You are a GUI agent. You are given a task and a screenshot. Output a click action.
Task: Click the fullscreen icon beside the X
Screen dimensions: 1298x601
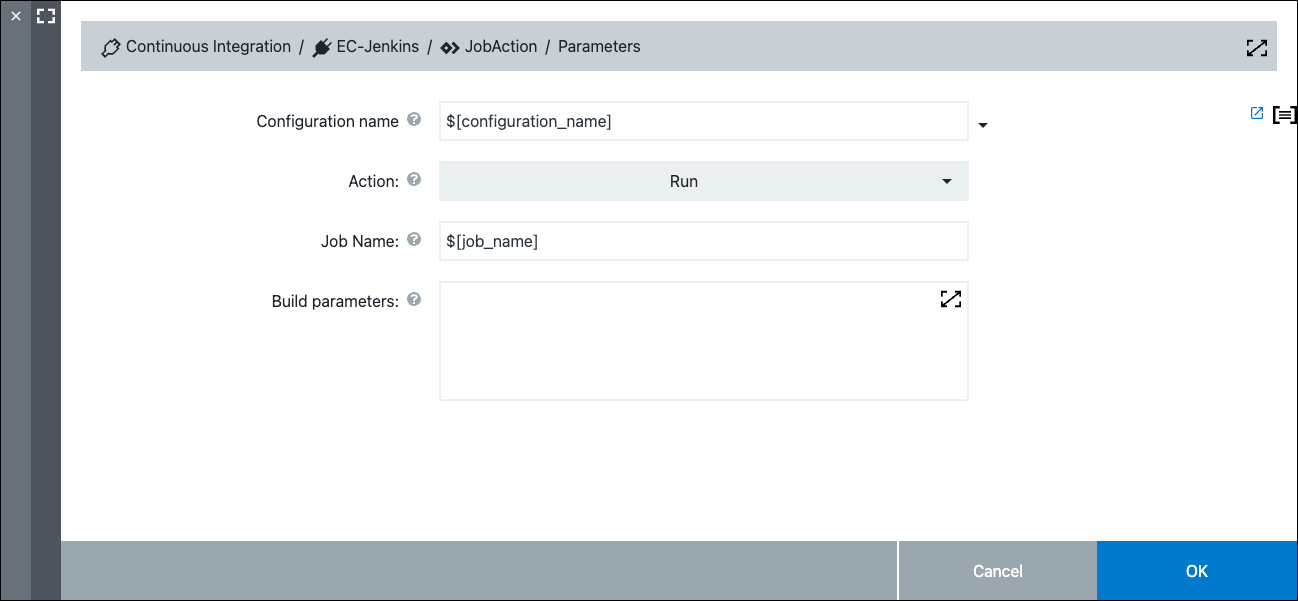coord(45,16)
